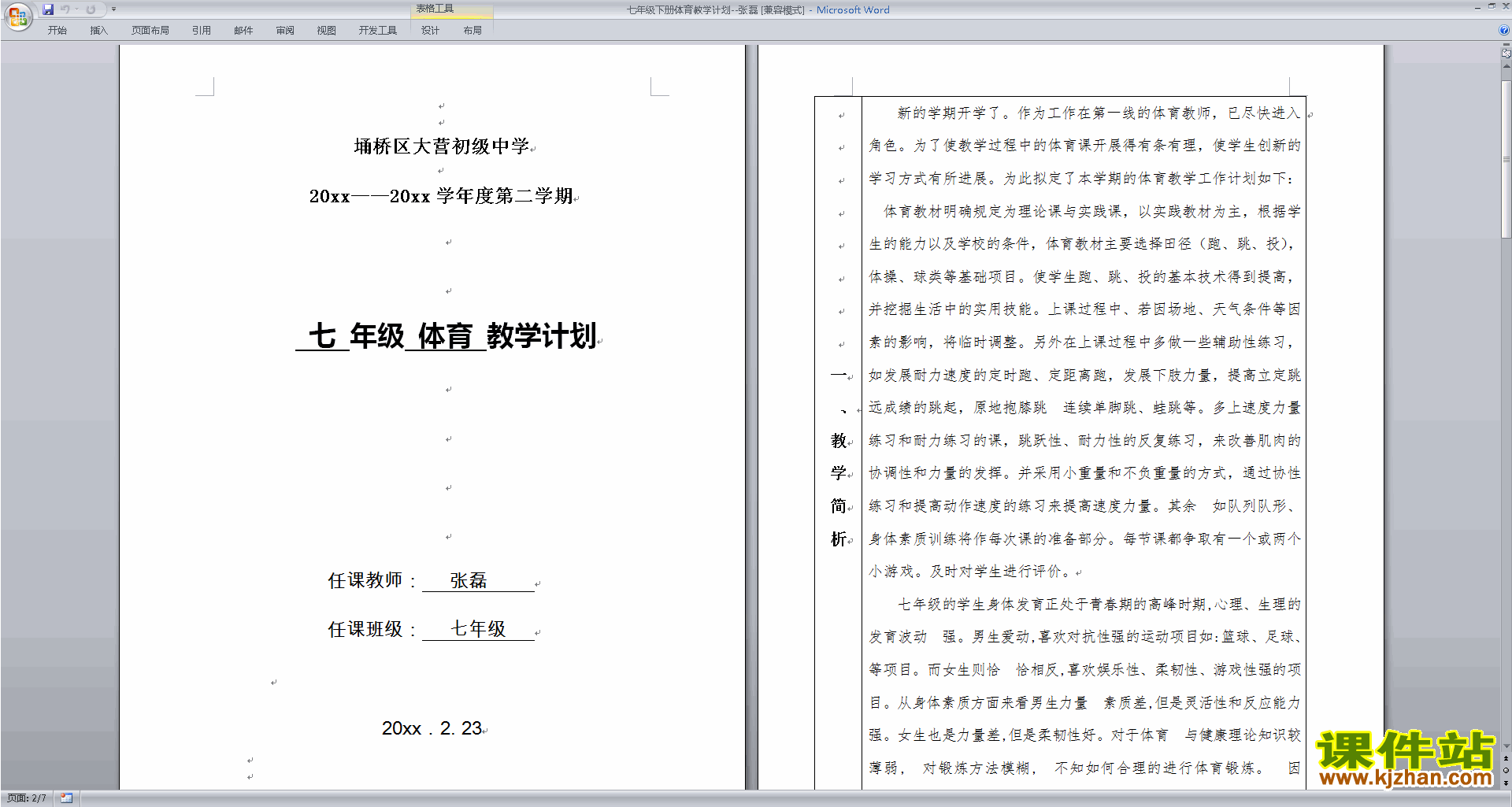
Task: Click the 析 character in the table's left column
Action: 839,539
